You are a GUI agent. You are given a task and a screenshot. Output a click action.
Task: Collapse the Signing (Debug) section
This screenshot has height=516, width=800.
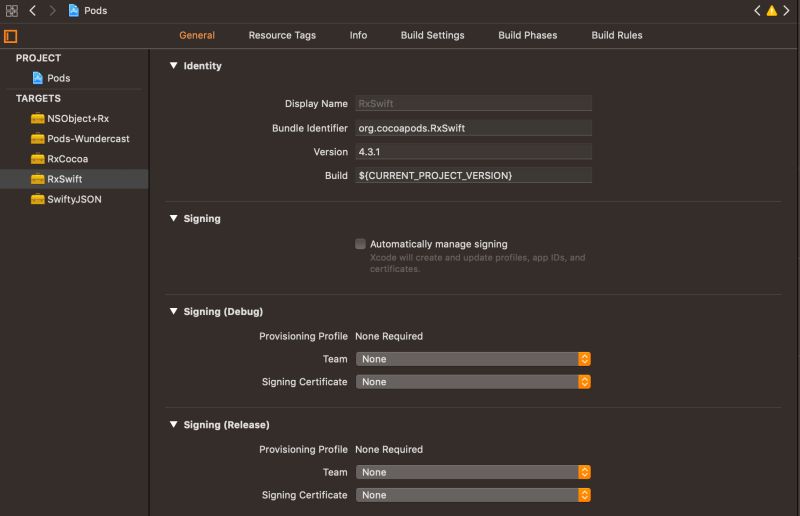(x=173, y=311)
